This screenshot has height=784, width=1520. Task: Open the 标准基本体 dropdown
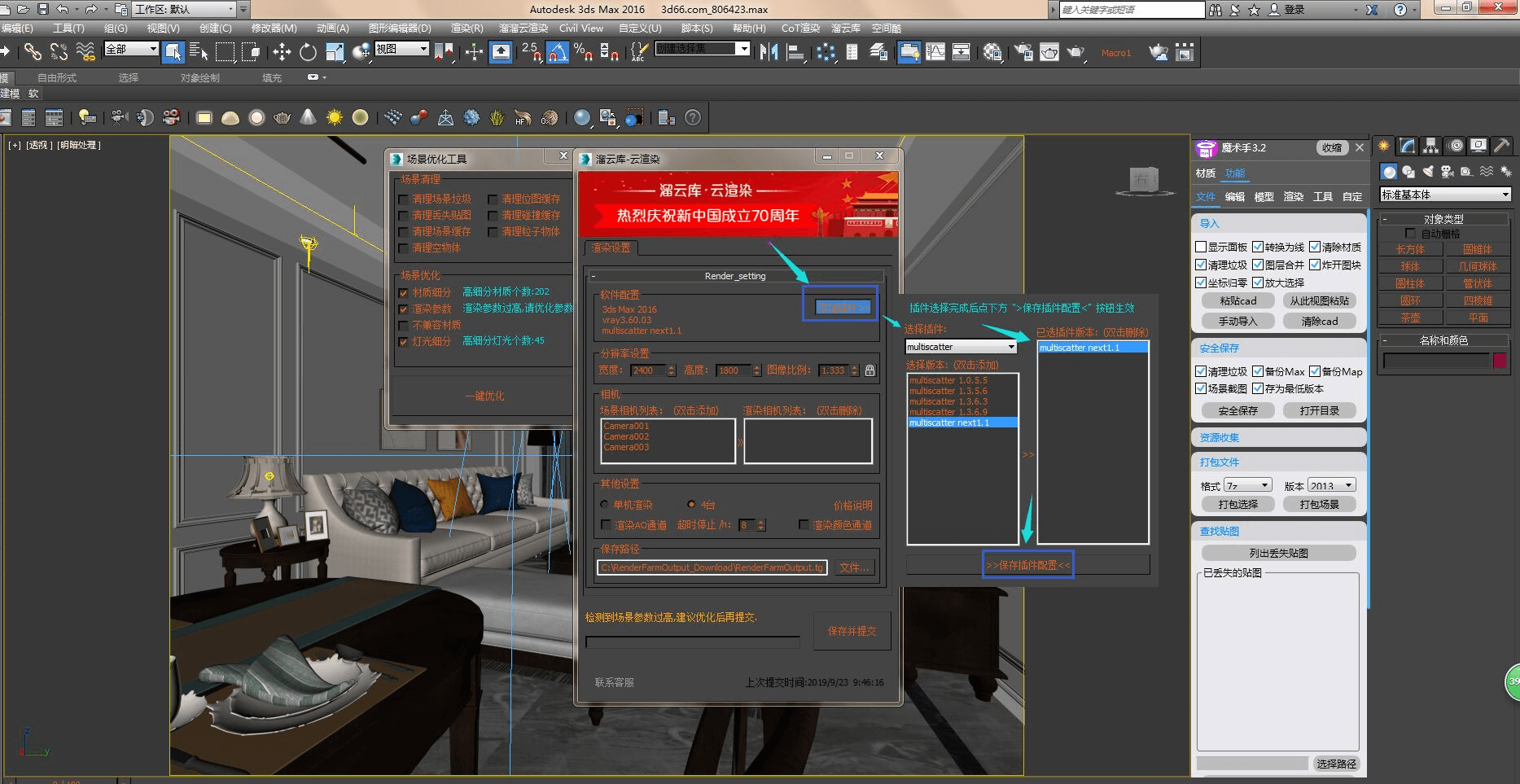tap(1445, 195)
